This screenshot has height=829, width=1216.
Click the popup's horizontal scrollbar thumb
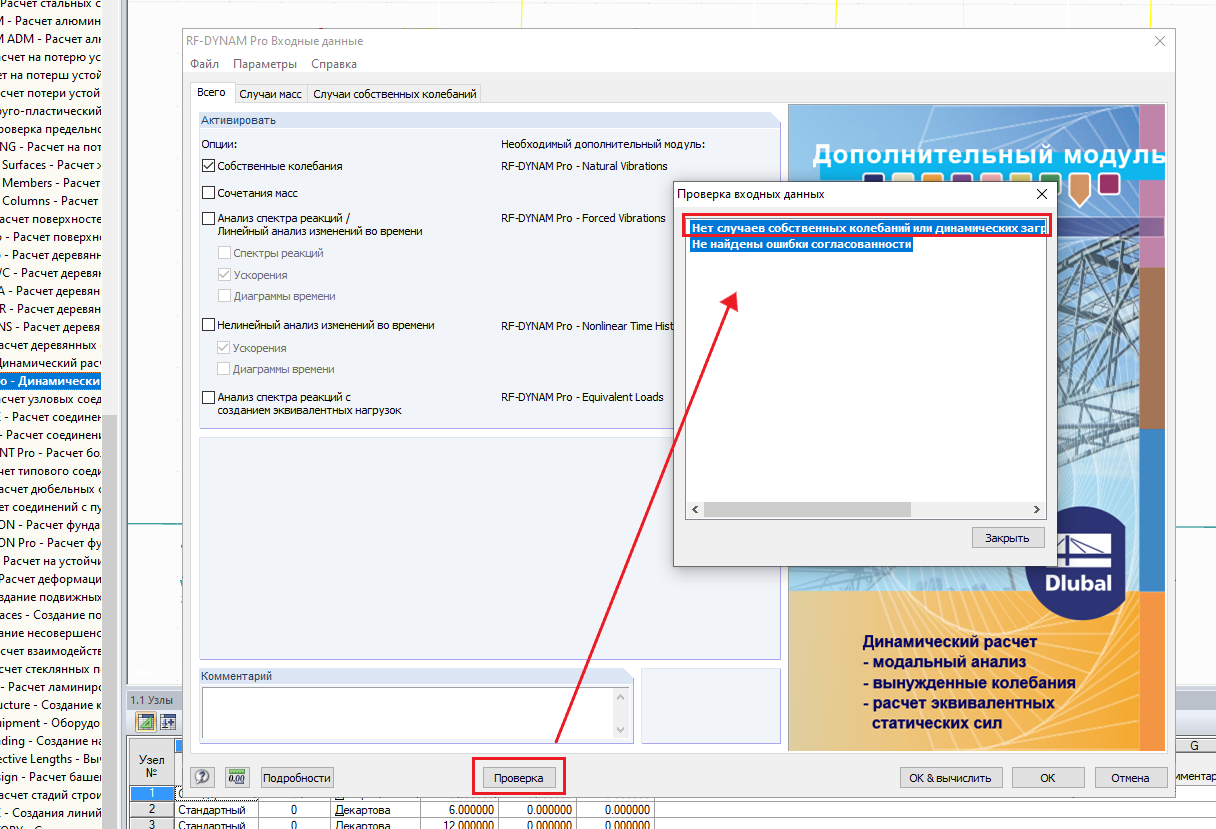pos(806,509)
